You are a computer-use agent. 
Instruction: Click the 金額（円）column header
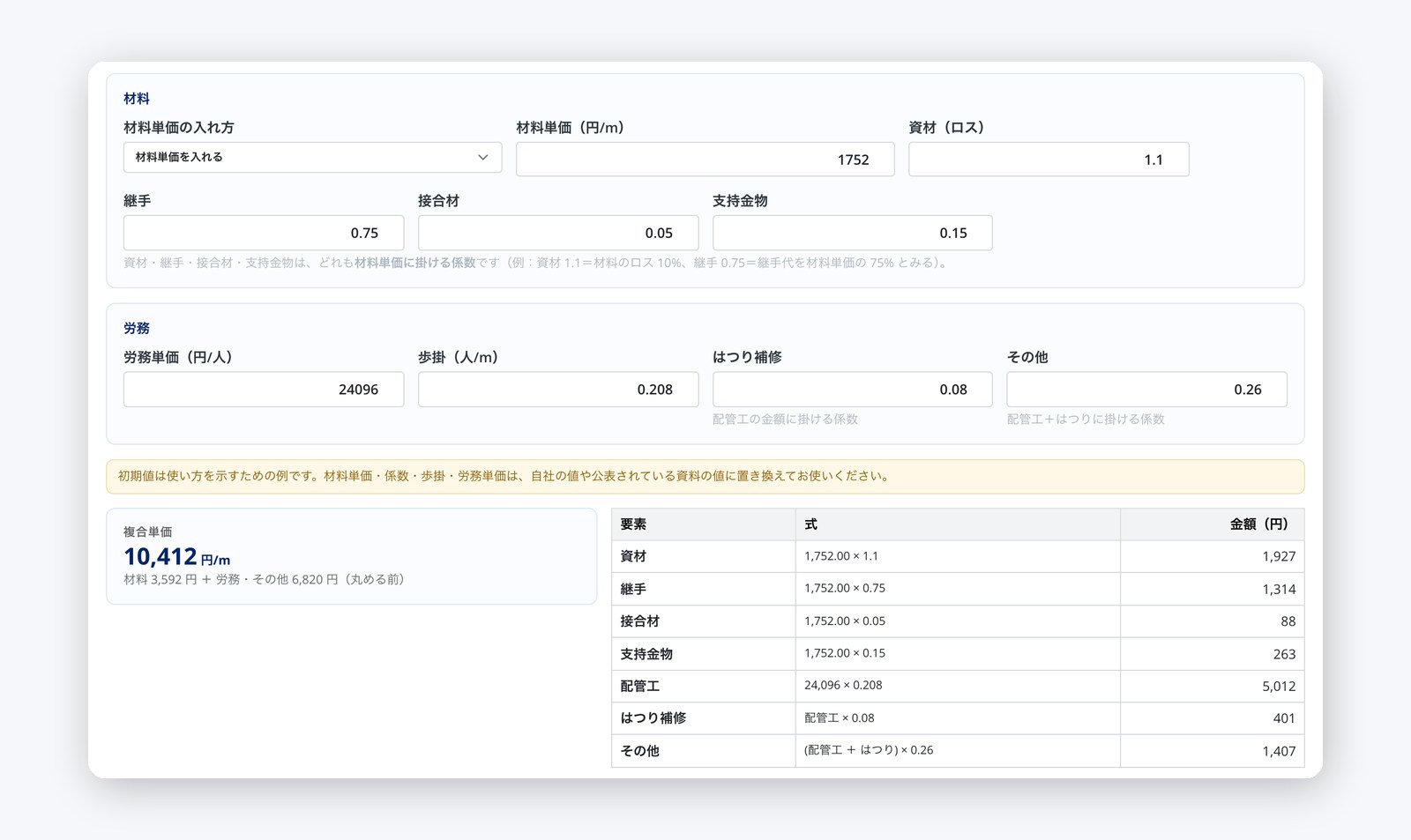[x=1213, y=524]
